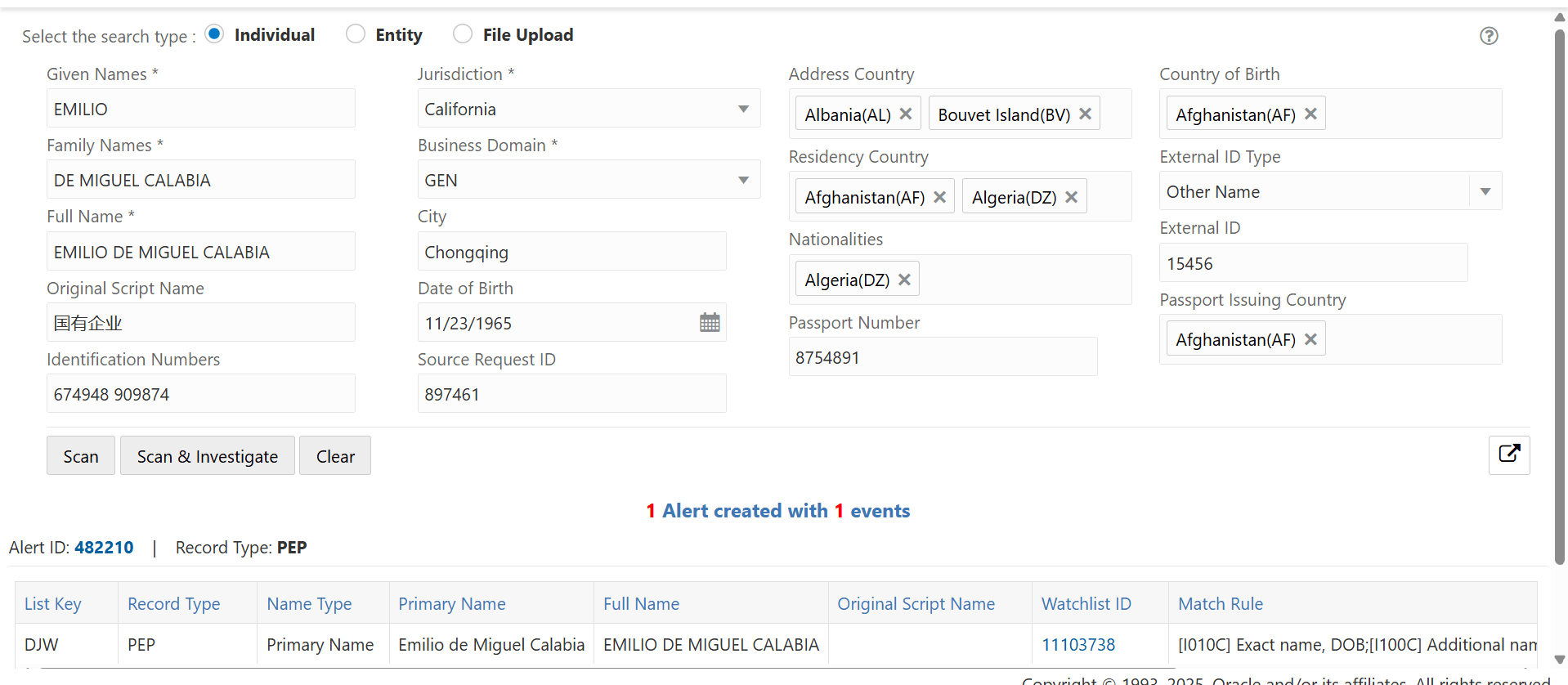
Task: Click the Family Names field
Action: click(x=200, y=180)
